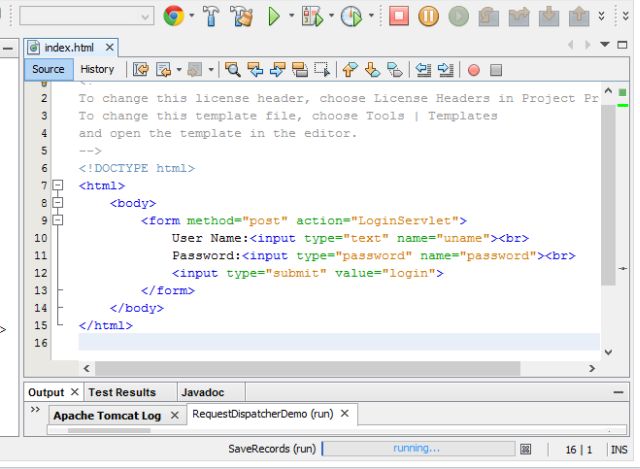
Task: Open the Javadoc tab
Action: pyautogui.click(x=203, y=393)
